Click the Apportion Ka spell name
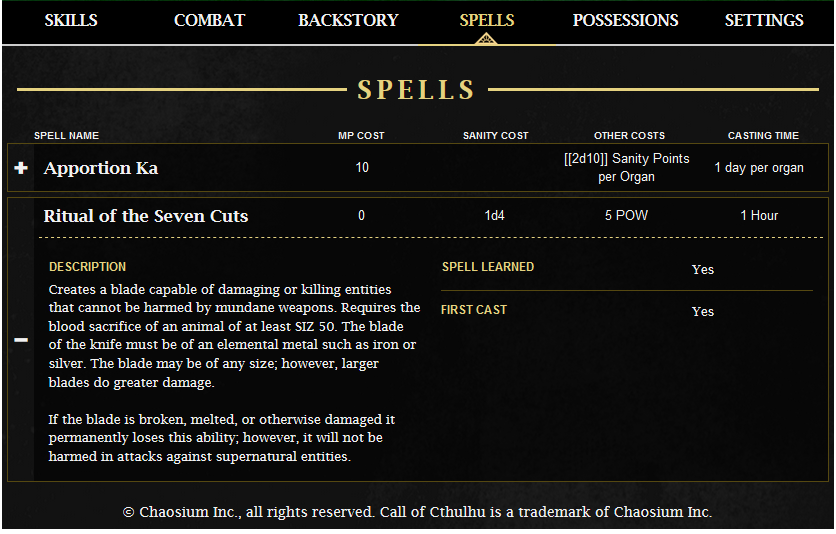836x534 pixels. (x=101, y=168)
